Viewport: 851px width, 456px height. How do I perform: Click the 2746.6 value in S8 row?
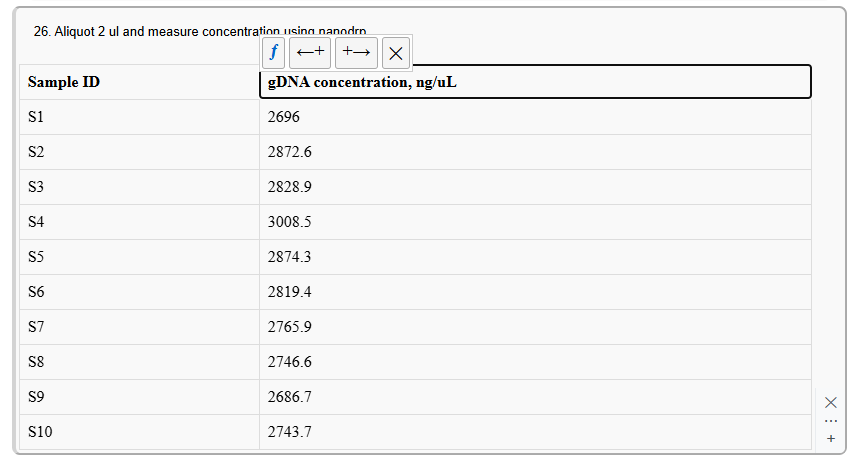pyautogui.click(x=534, y=362)
